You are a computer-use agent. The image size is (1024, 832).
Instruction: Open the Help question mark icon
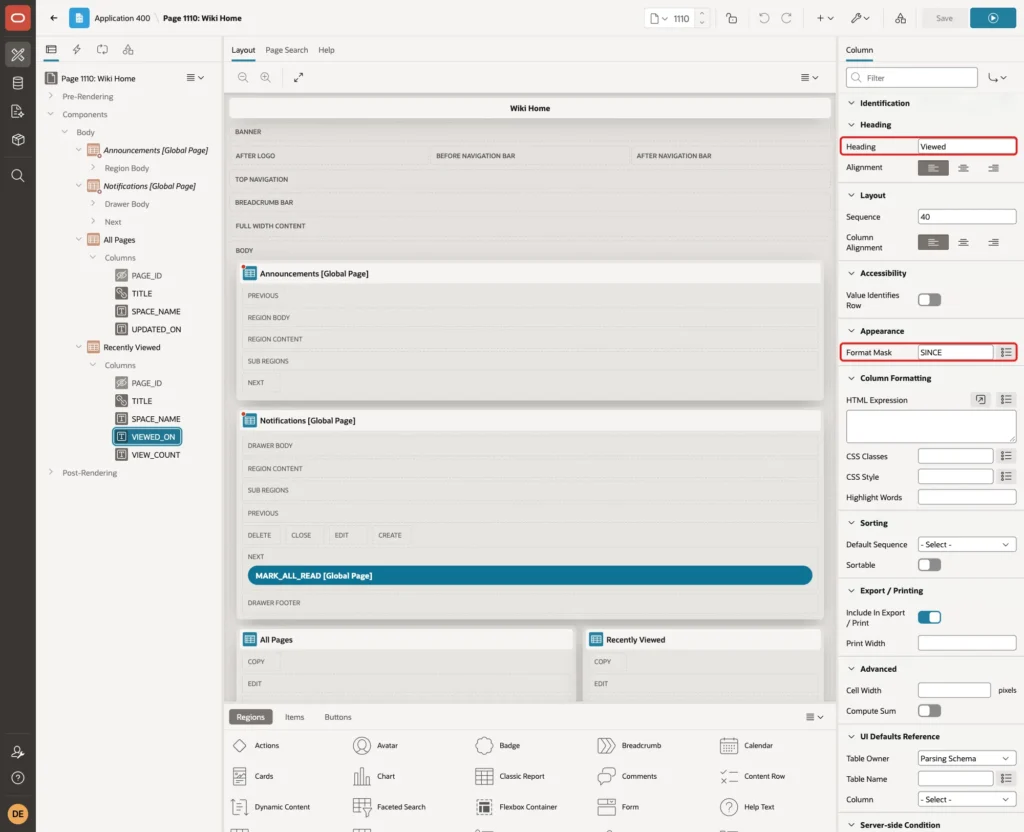18,778
